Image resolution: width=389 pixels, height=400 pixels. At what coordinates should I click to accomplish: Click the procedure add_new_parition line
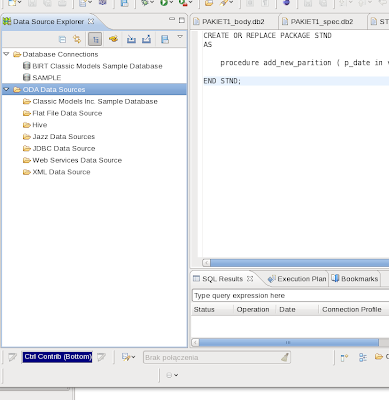(304, 63)
